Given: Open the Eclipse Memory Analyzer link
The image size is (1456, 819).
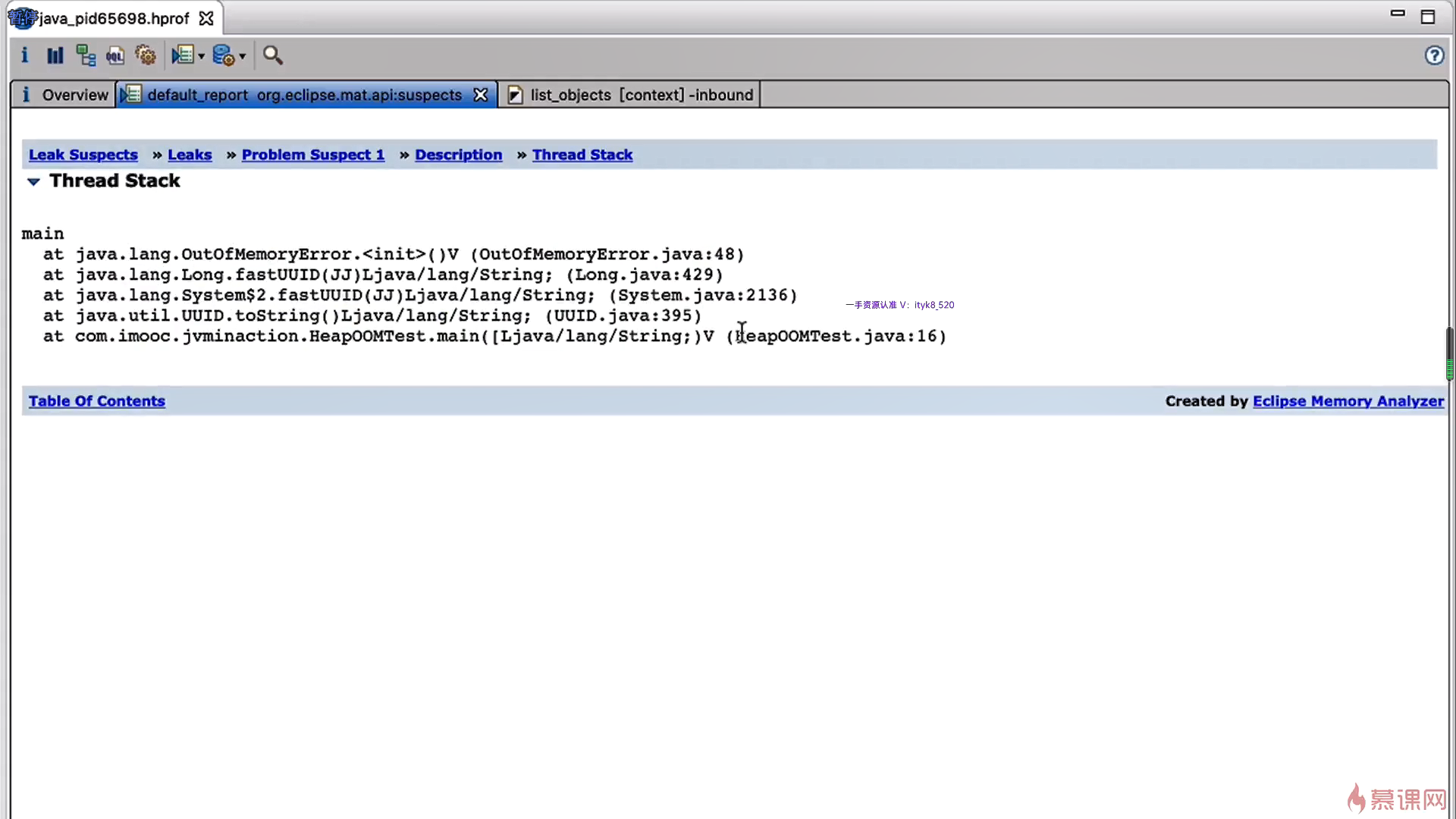Looking at the screenshot, I should (1348, 401).
